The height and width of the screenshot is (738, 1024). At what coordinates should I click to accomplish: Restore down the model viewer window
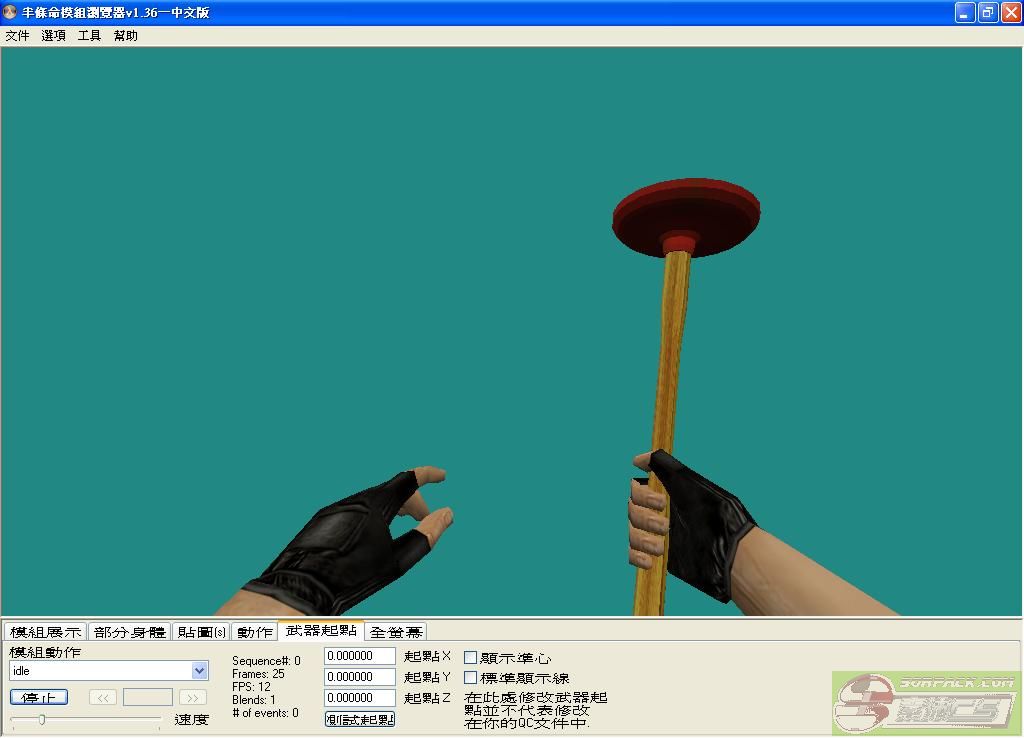point(987,13)
